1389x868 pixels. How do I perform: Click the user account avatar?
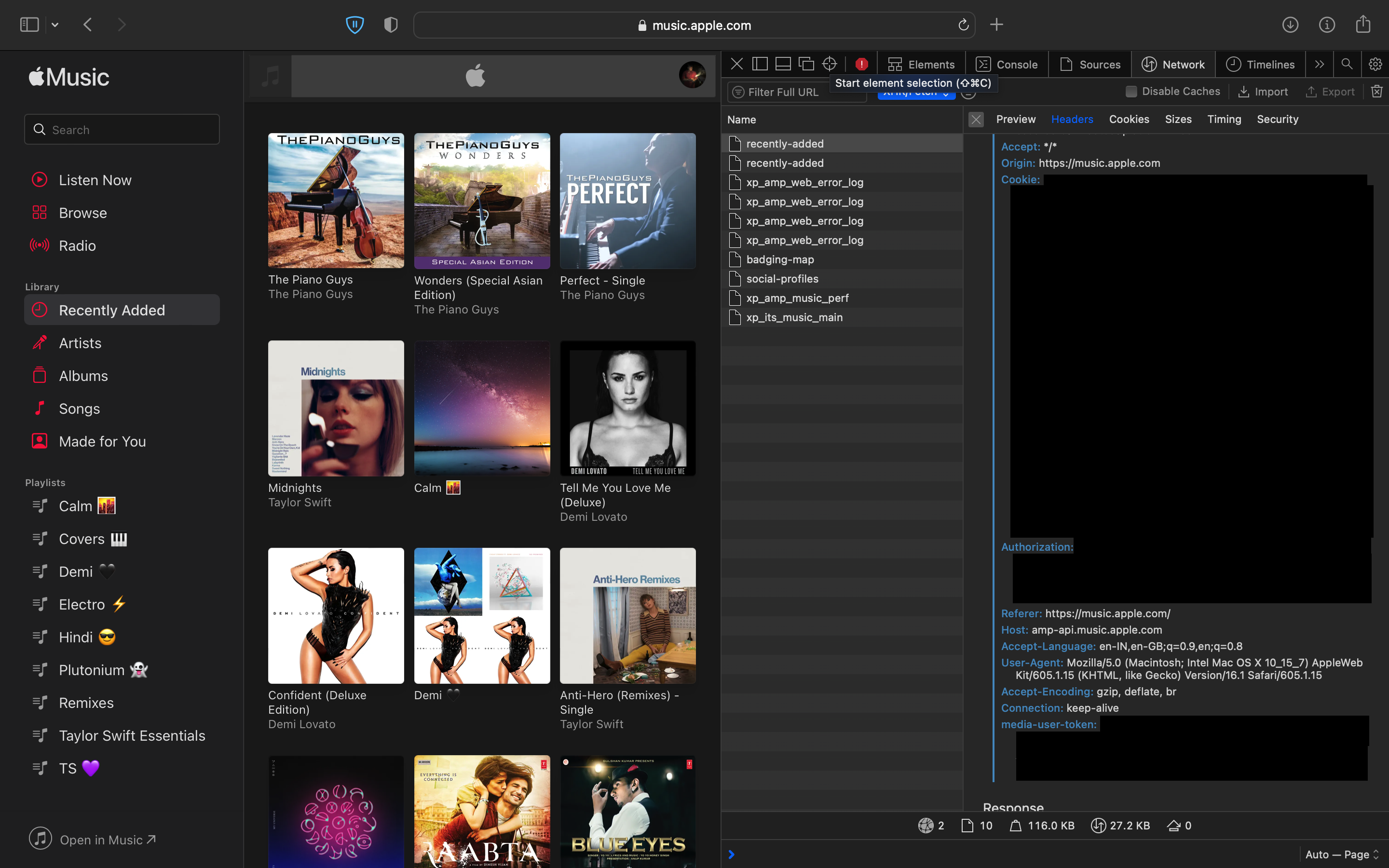click(x=692, y=75)
